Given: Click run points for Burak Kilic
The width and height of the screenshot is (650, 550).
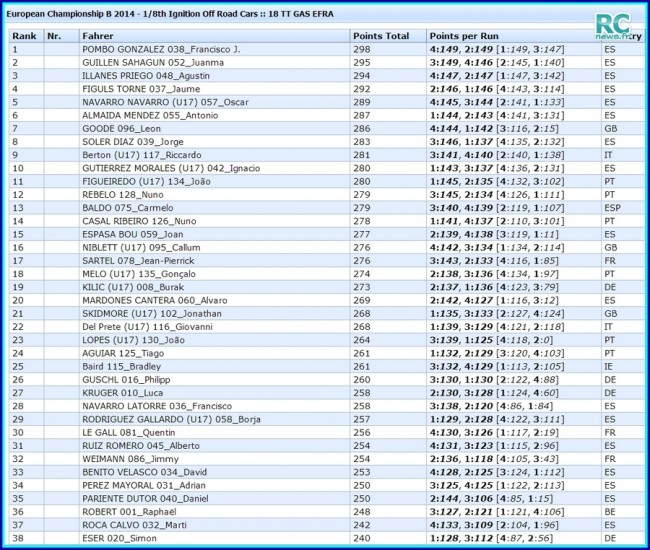Looking at the screenshot, I should tap(494, 287).
